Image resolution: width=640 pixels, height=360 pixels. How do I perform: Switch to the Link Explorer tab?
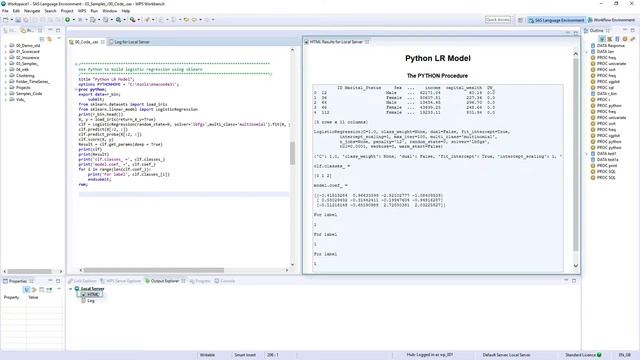pos(82,281)
